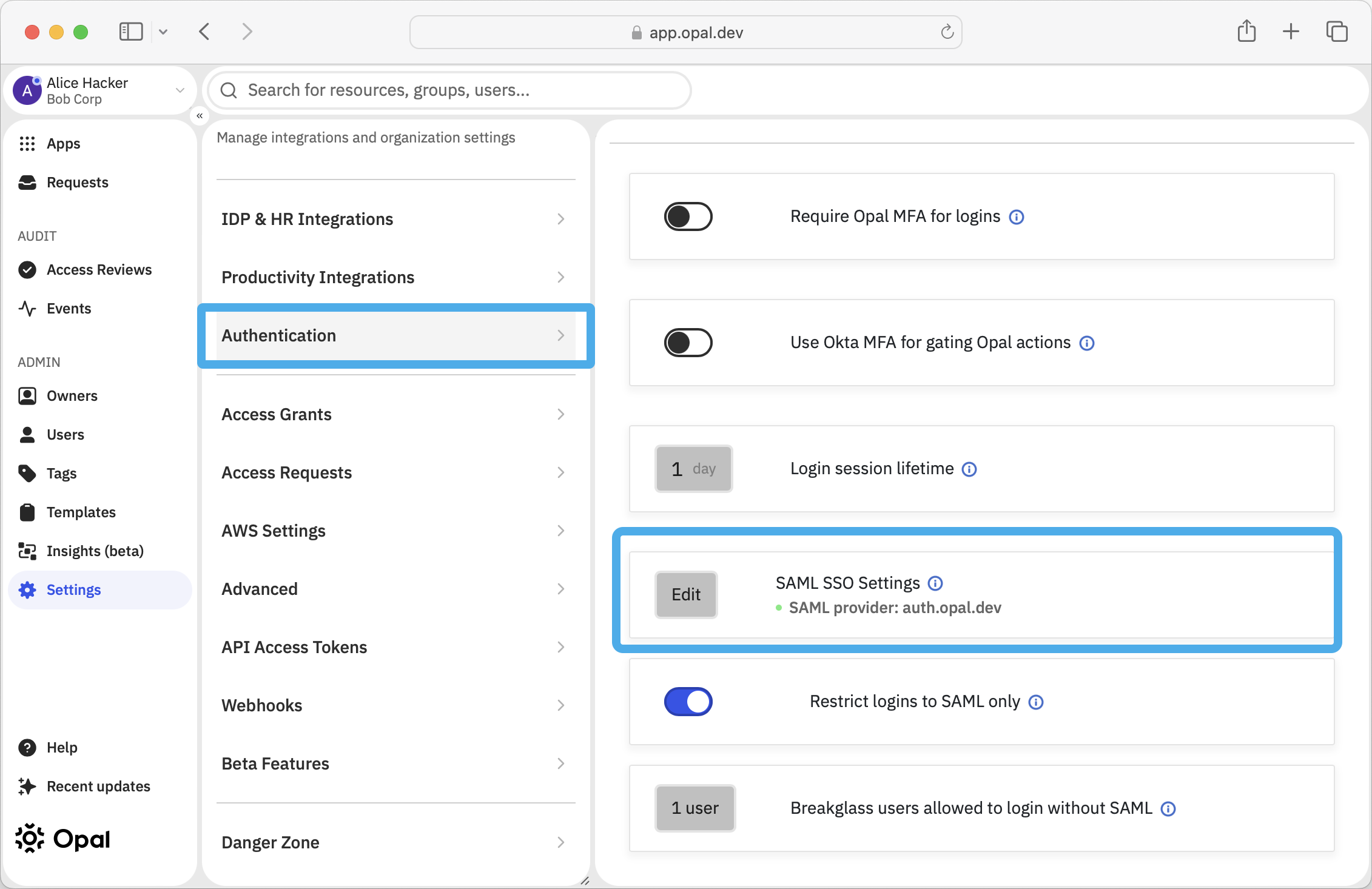Image resolution: width=1372 pixels, height=889 pixels.
Task: Open the Beta Features settings item
Action: [395, 763]
